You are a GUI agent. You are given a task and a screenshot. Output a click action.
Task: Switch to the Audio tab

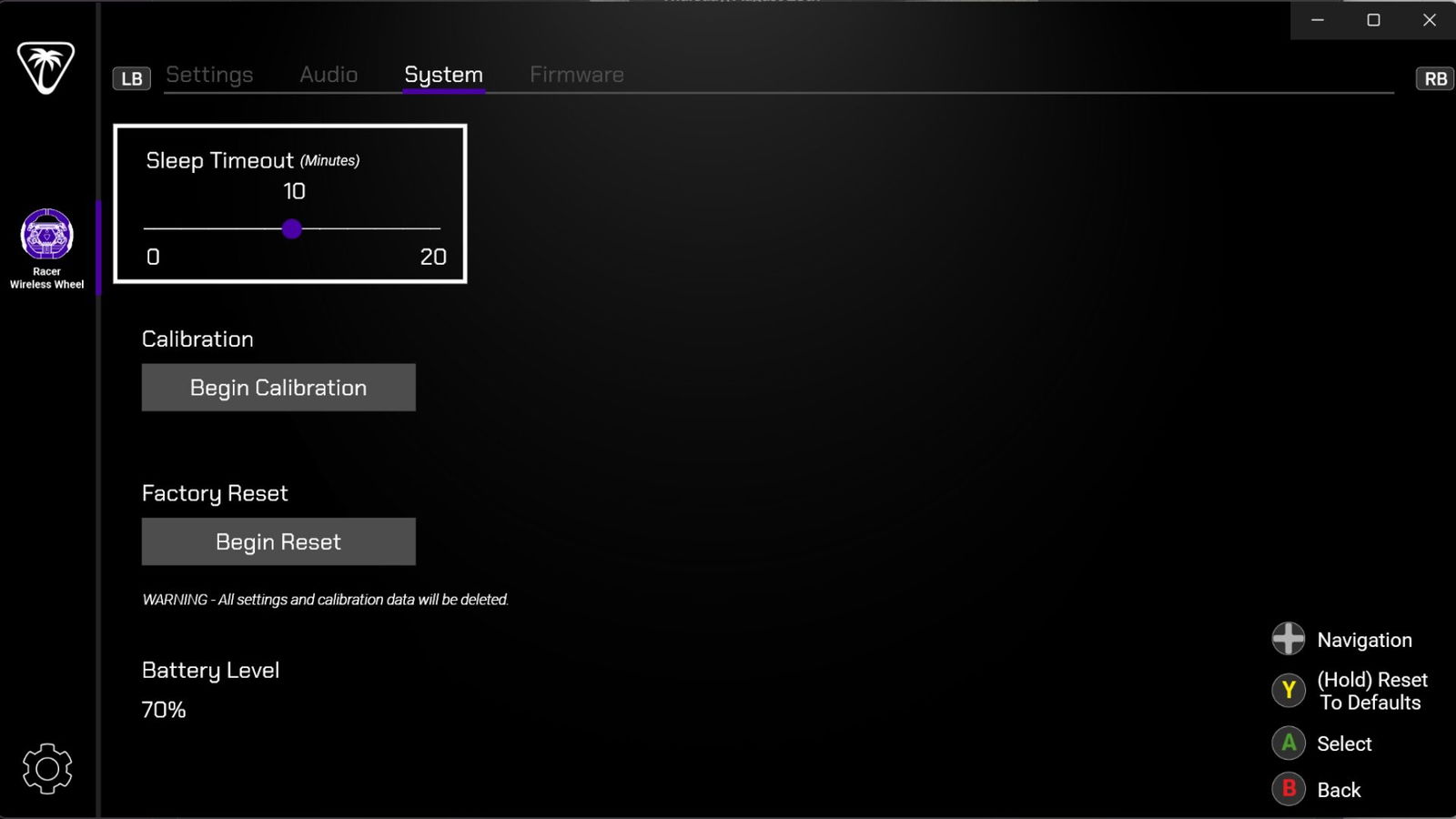tap(329, 75)
